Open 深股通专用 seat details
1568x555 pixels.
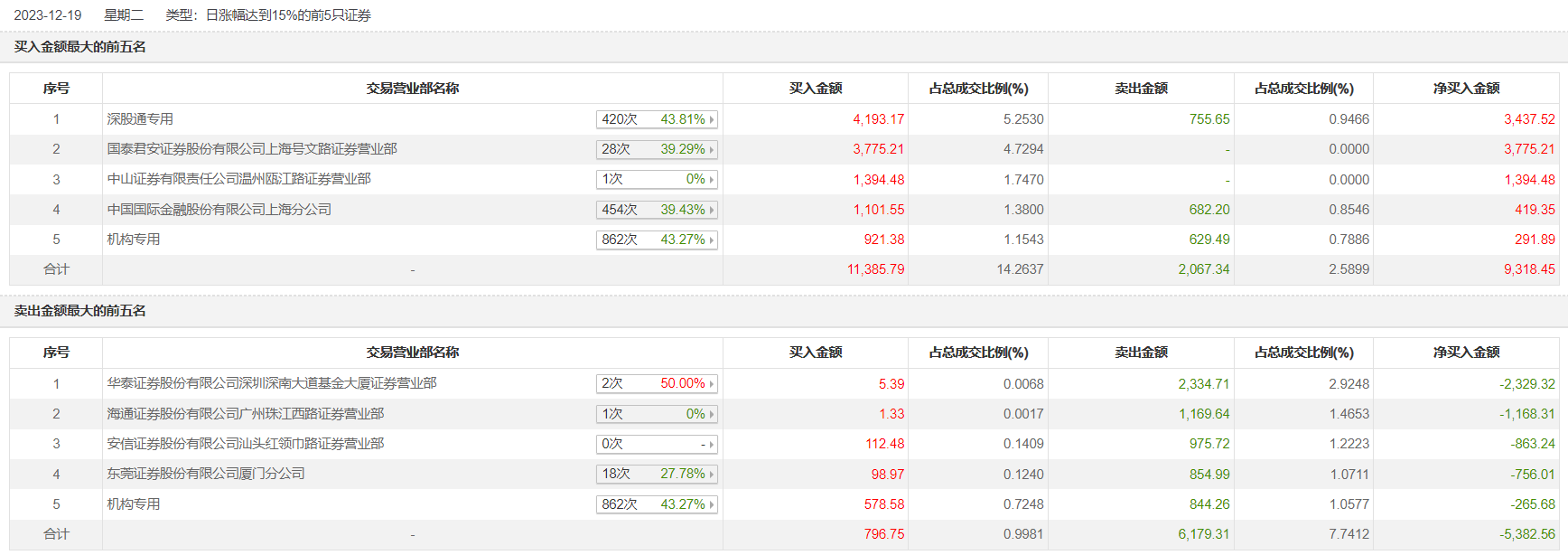point(140,119)
